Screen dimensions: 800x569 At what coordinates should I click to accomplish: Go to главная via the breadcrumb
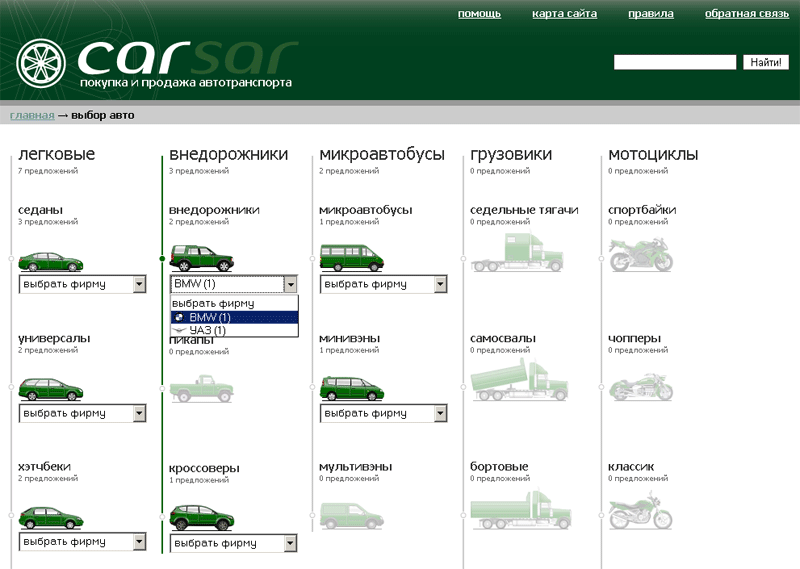tap(32, 115)
